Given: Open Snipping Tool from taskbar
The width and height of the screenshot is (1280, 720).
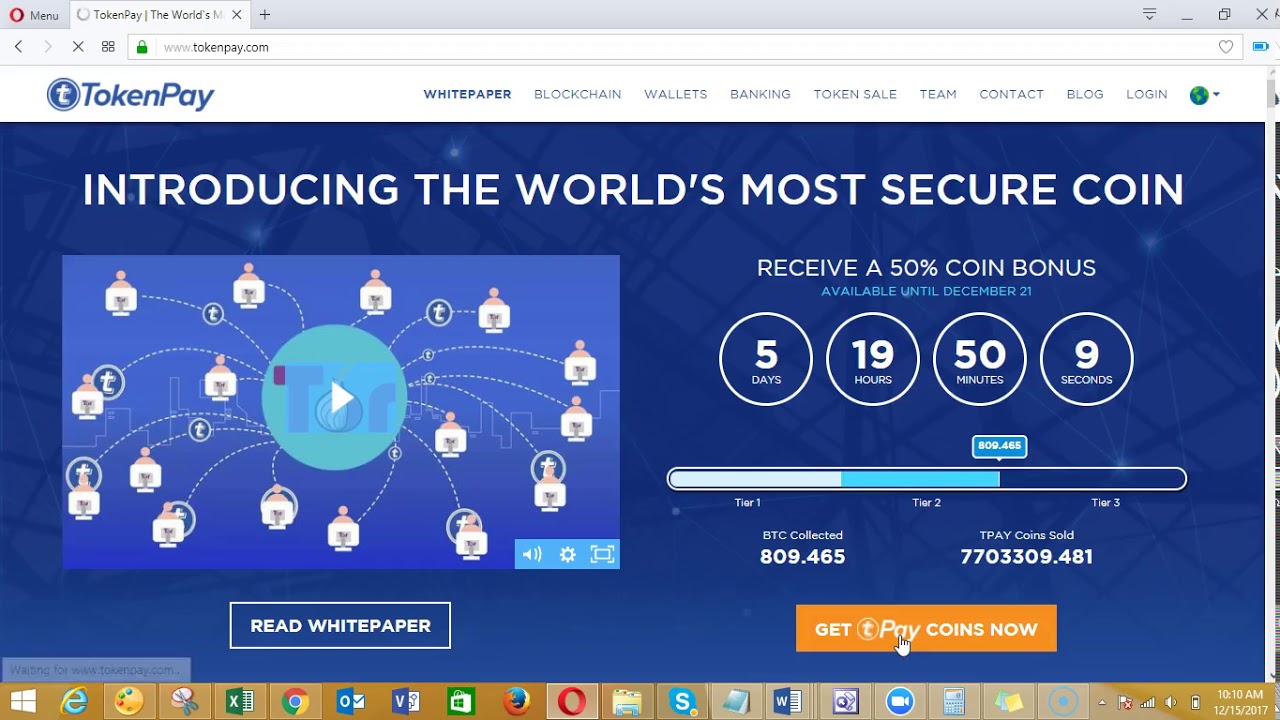Looking at the screenshot, I should pos(185,702).
